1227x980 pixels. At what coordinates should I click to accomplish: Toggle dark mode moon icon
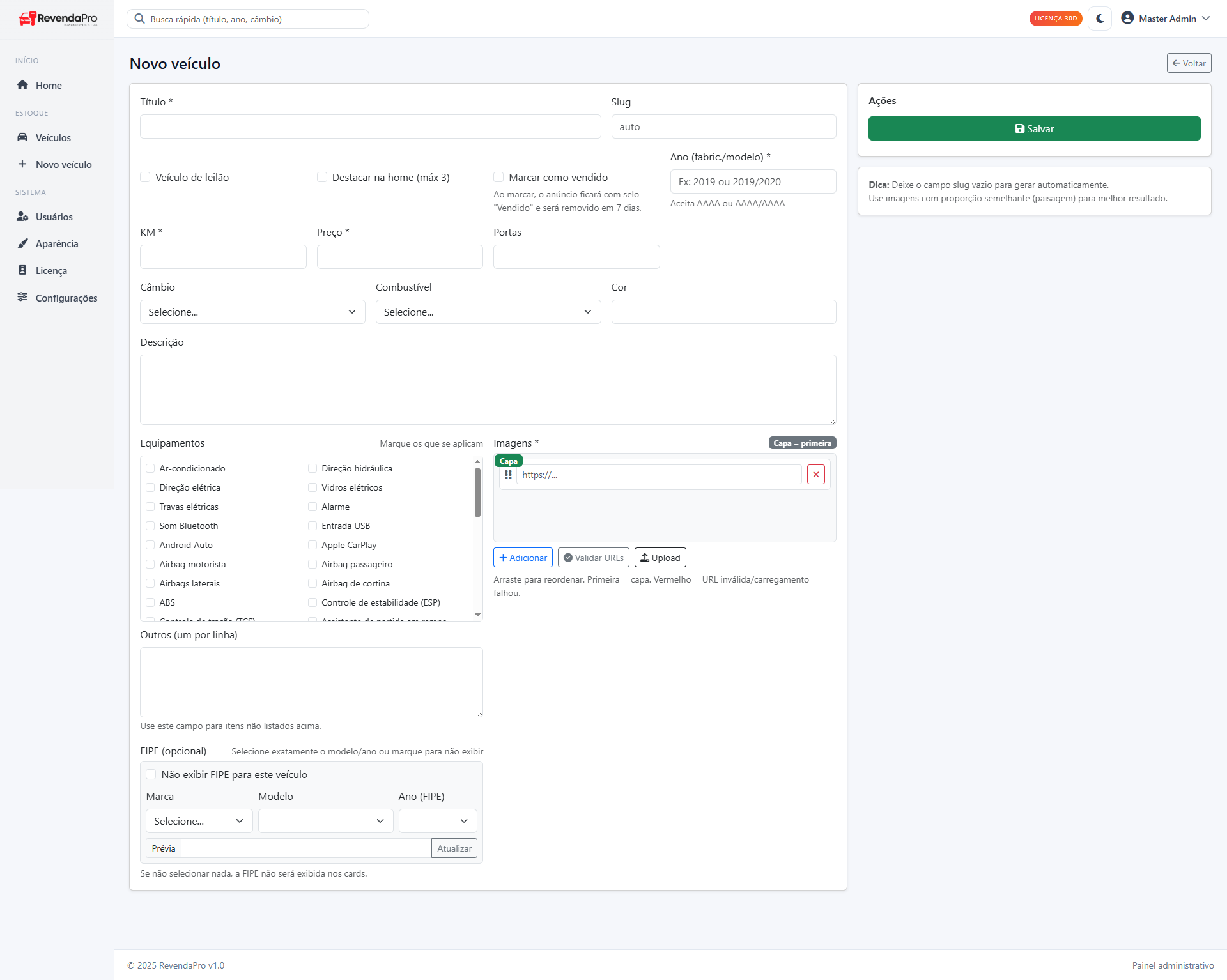[x=1100, y=19]
